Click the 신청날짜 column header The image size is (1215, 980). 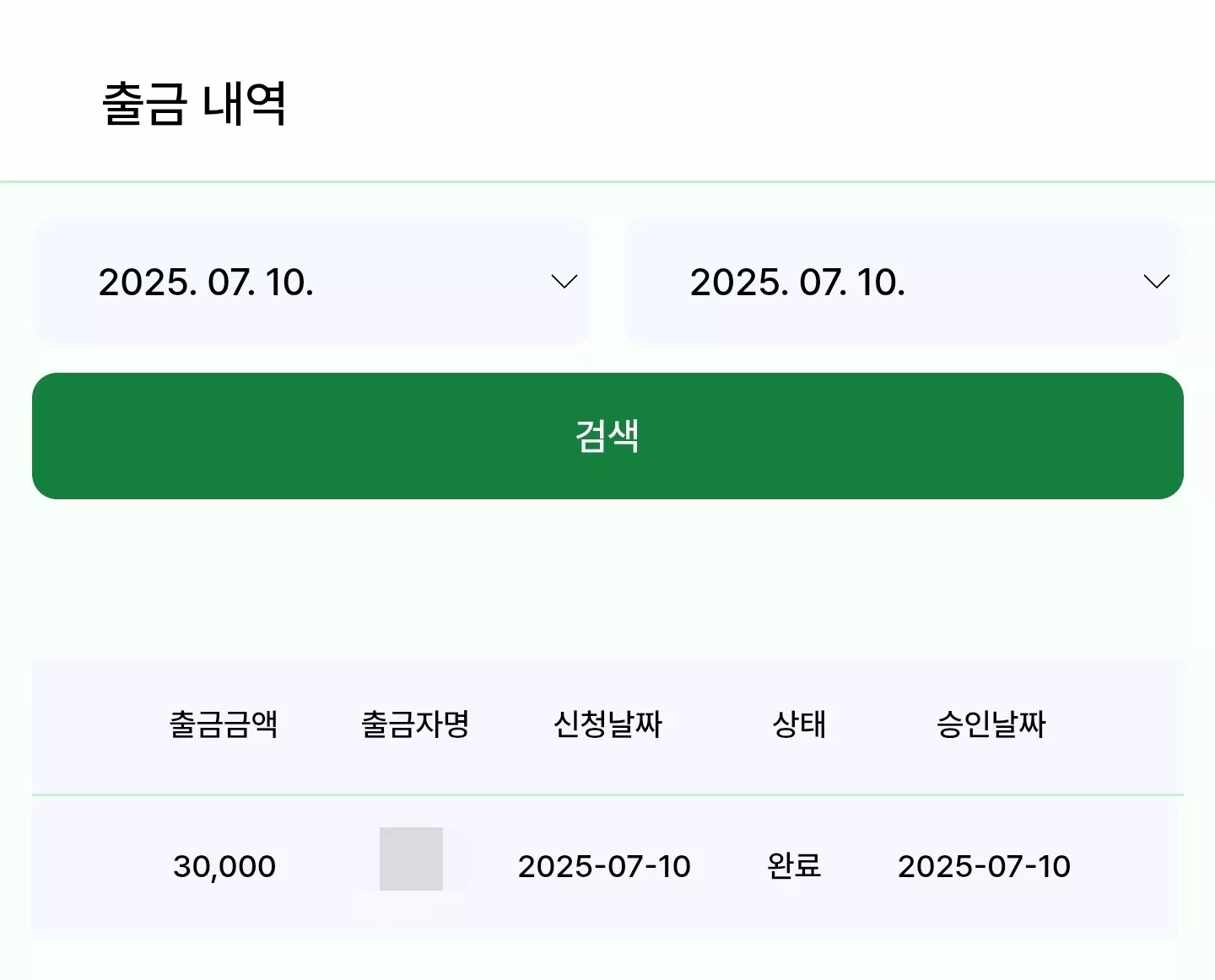click(607, 724)
